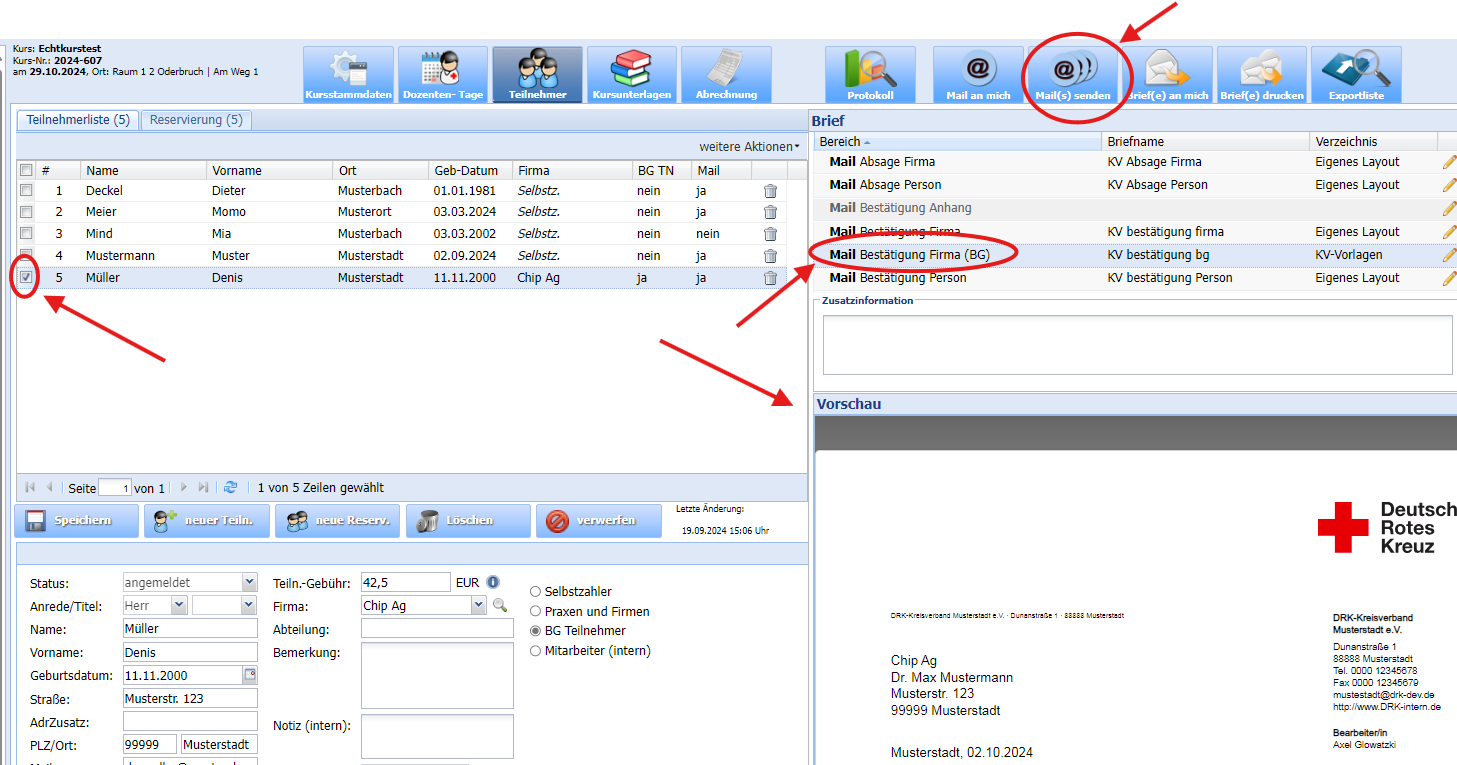This screenshot has width=1457, height=765.
Task: Click the Speichern button
Action: point(77,521)
